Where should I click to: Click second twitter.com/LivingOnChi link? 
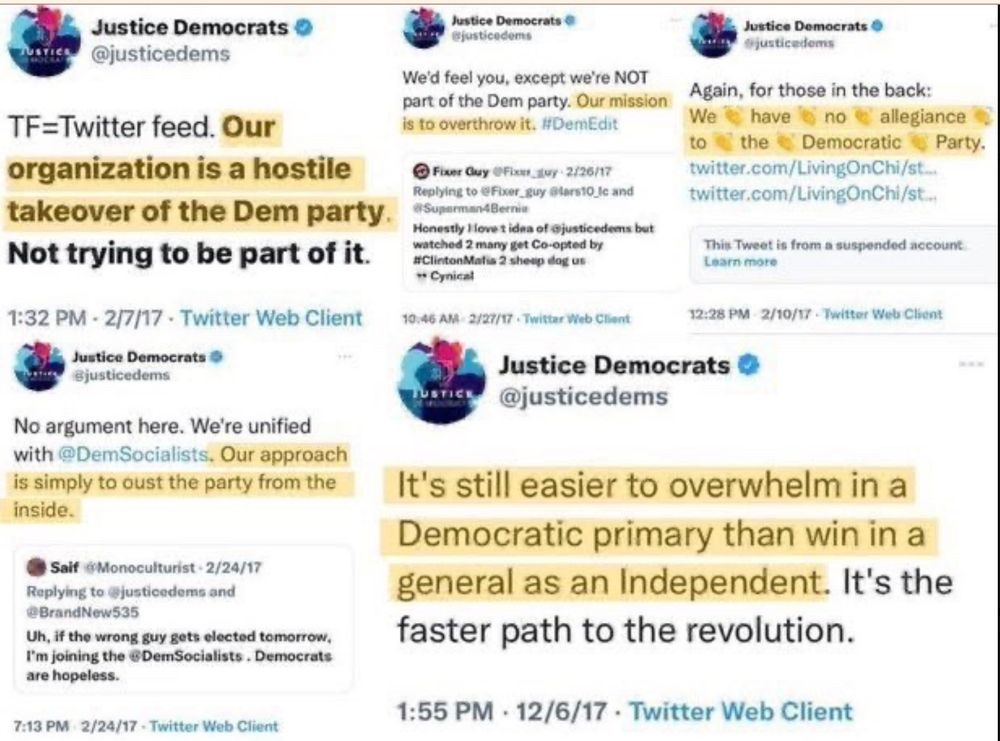pyautogui.click(x=812, y=193)
